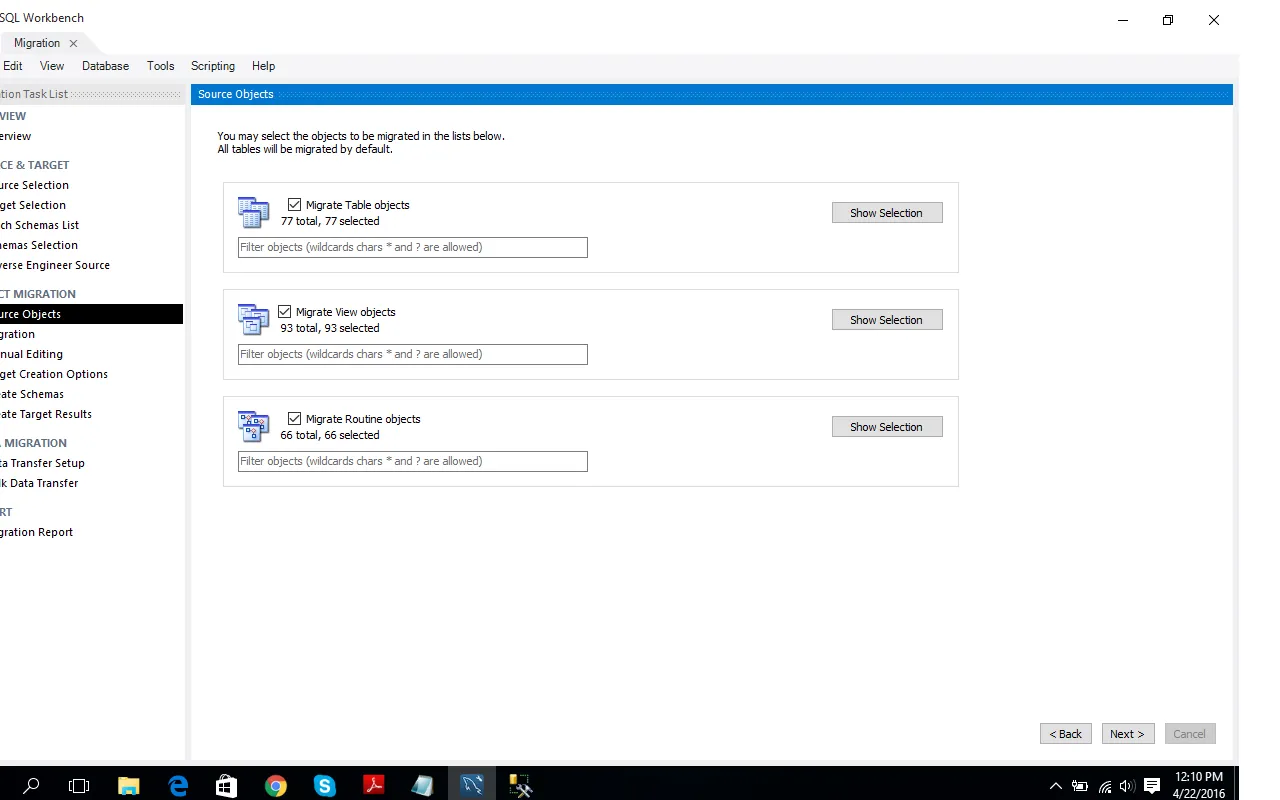Open the Manual Editing step

[31, 354]
